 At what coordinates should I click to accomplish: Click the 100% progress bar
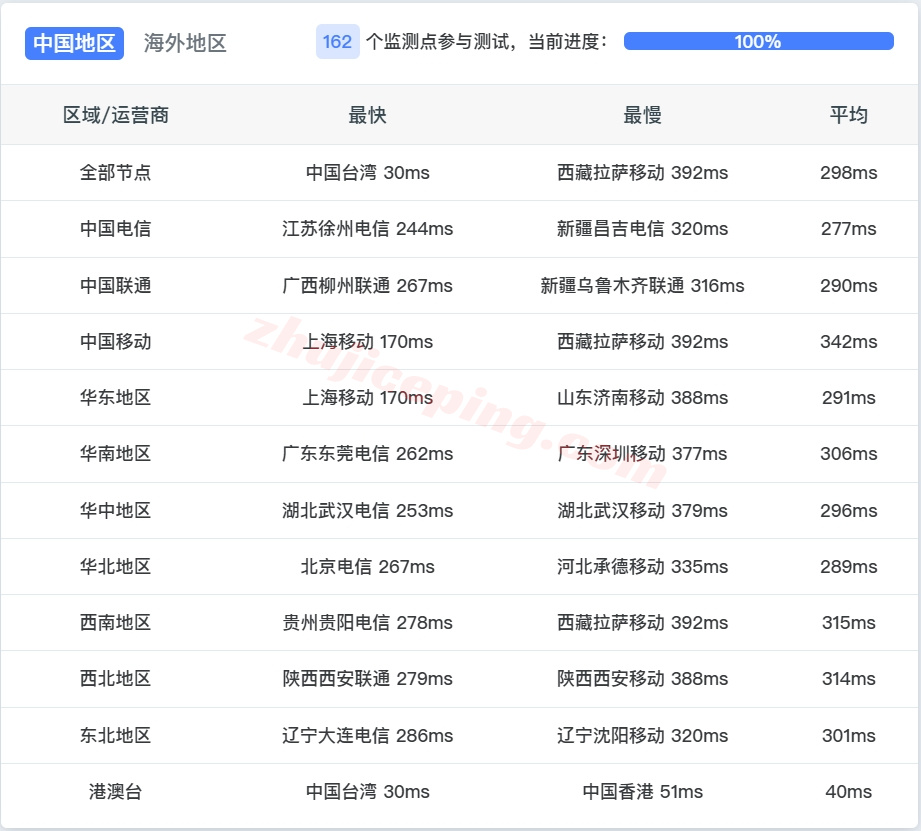click(755, 42)
